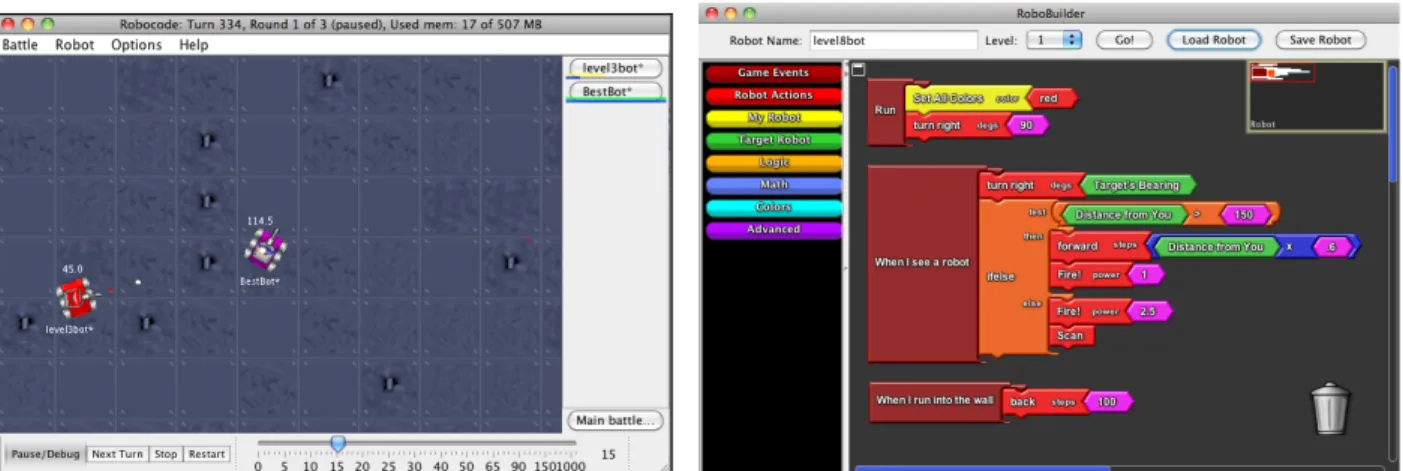Image resolution: width=1403 pixels, height=471 pixels.
Task: Open the Game Events block category
Action: click(x=773, y=73)
